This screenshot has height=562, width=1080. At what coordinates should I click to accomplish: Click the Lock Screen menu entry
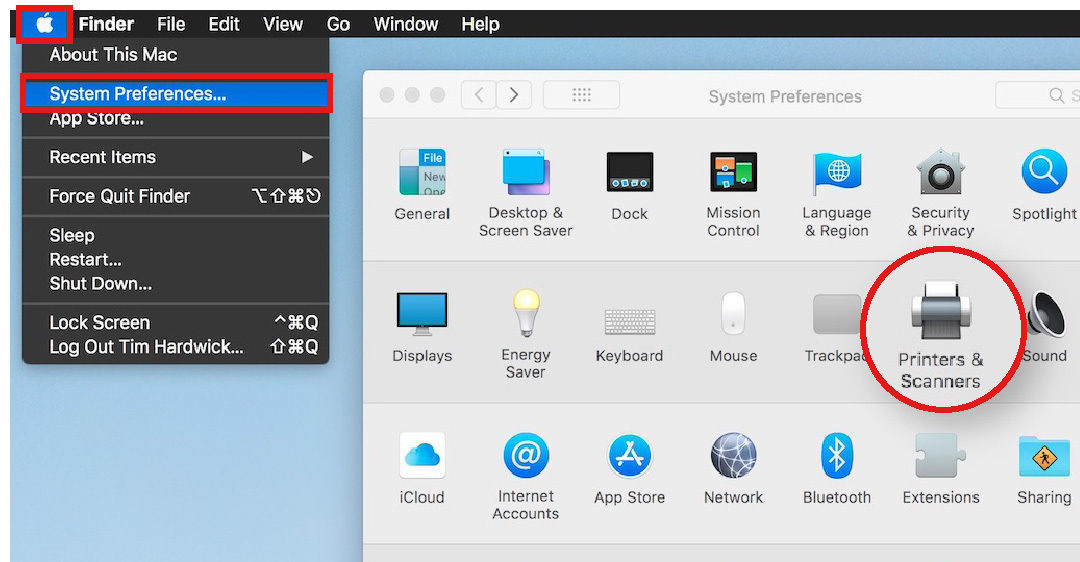(x=100, y=323)
